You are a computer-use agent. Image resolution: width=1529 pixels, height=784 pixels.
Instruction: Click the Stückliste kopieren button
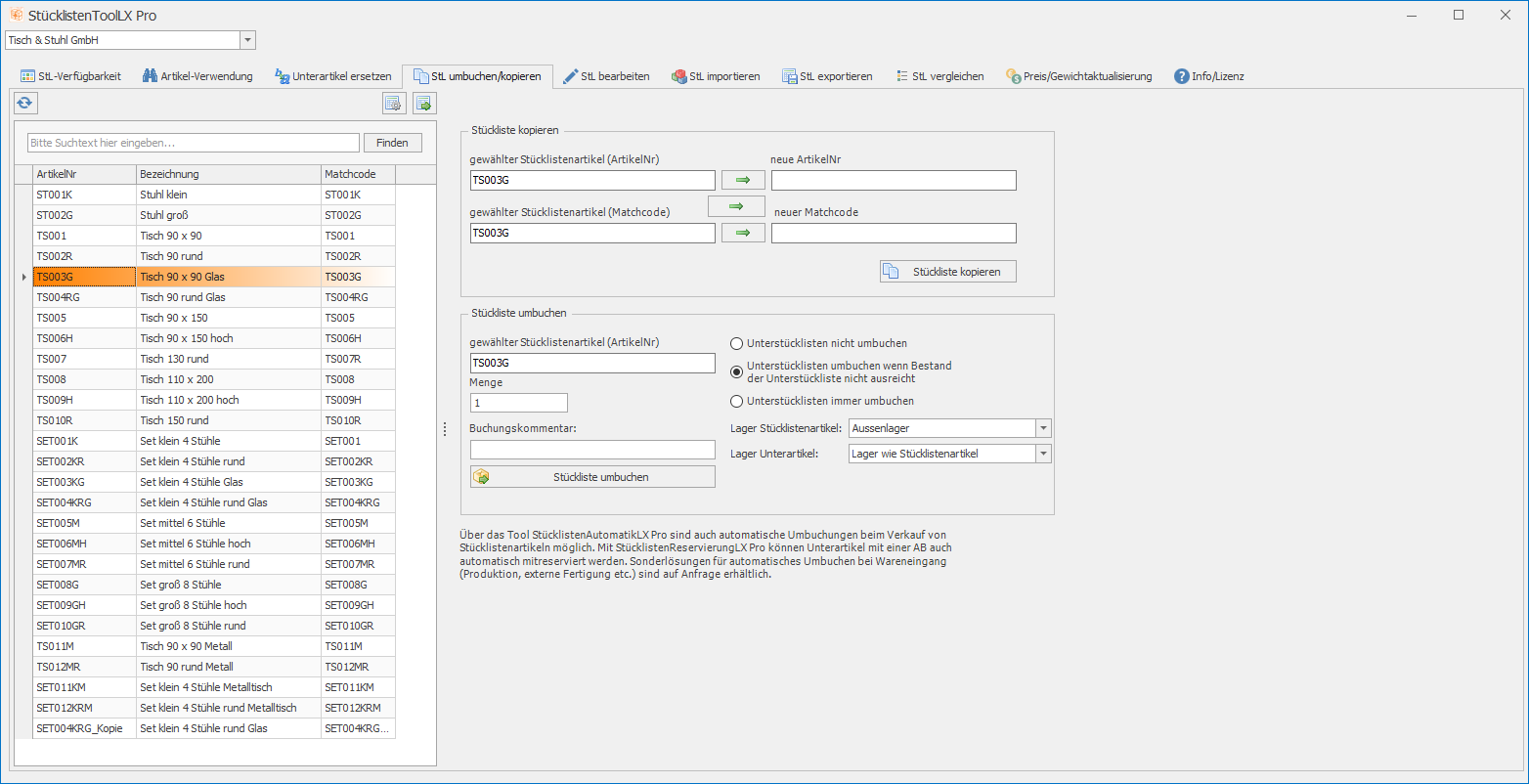947,272
